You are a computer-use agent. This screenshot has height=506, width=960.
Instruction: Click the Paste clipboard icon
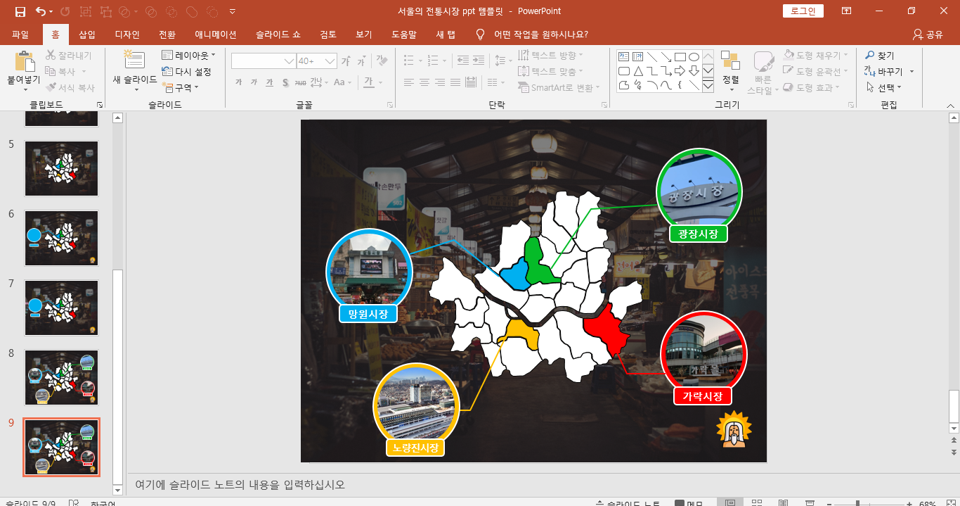coord(24,62)
